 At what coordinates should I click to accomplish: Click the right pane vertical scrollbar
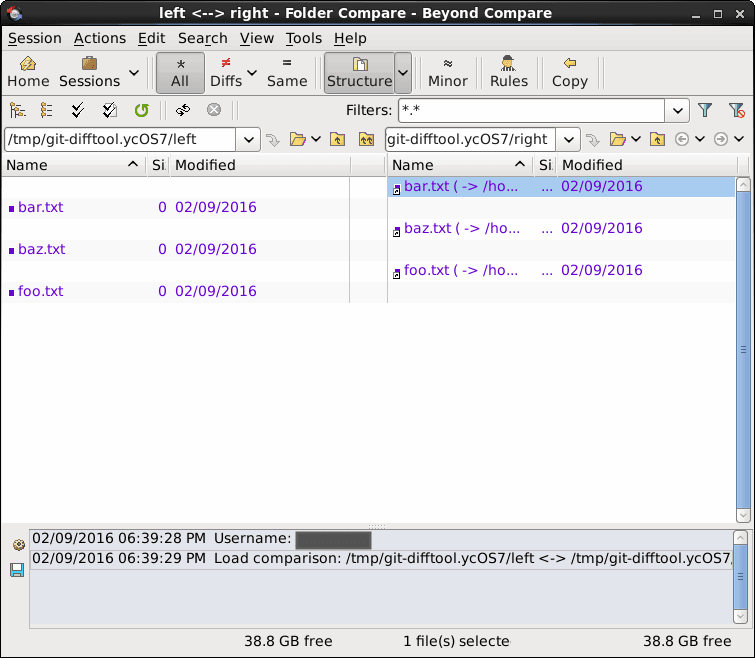743,349
